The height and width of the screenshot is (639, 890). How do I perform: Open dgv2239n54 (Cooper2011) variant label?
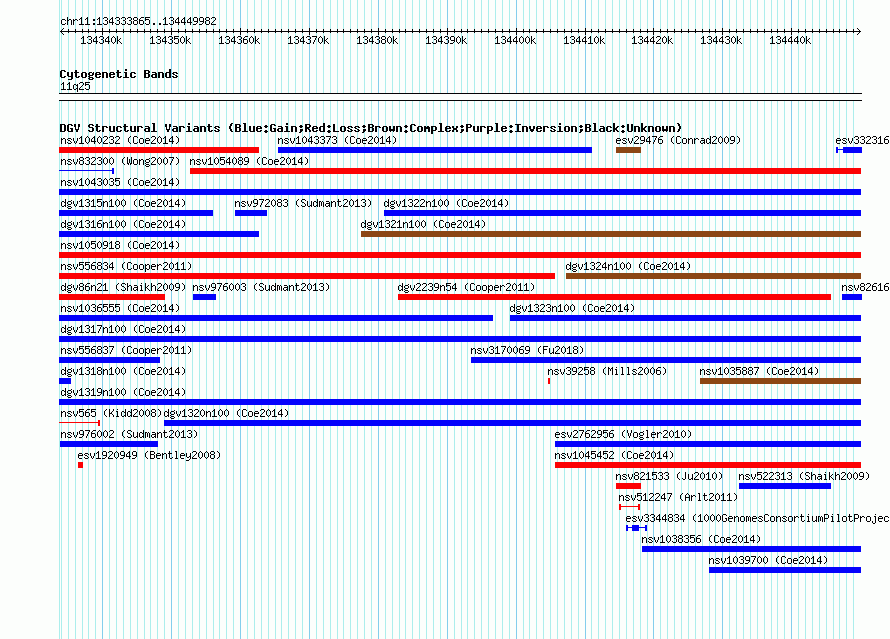tap(467, 287)
